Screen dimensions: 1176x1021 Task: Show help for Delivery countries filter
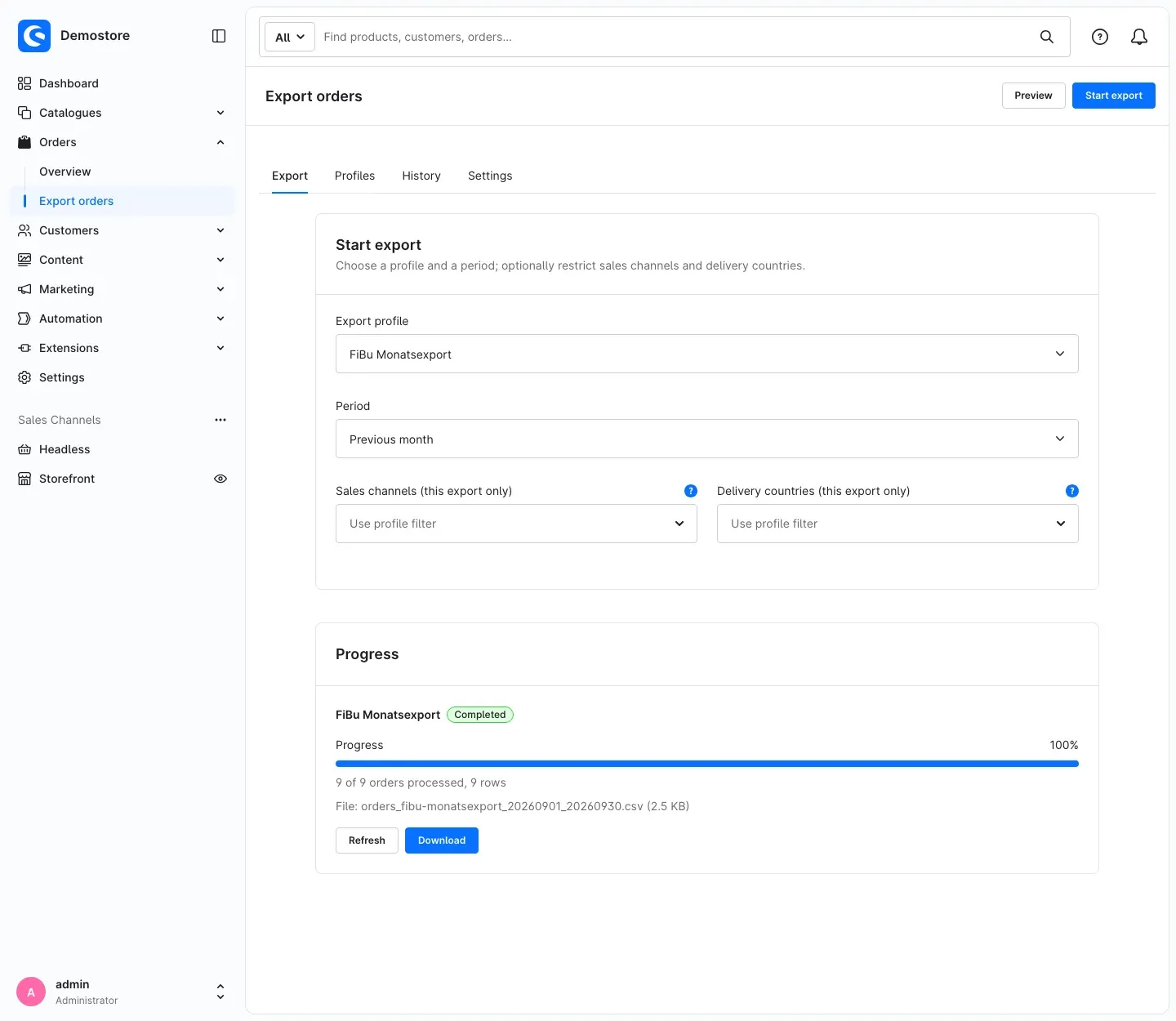click(x=1072, y=491)
